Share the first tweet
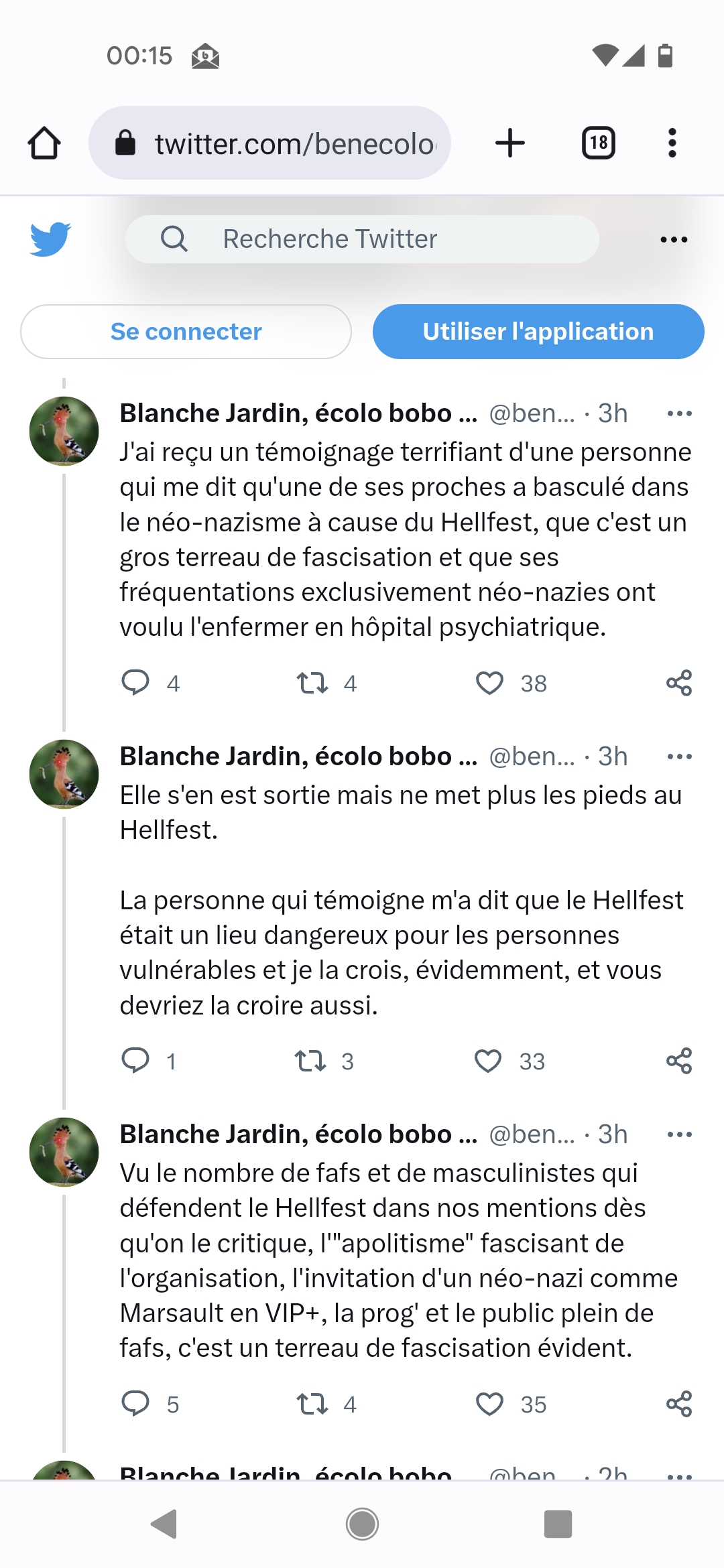 click(679, 683)
